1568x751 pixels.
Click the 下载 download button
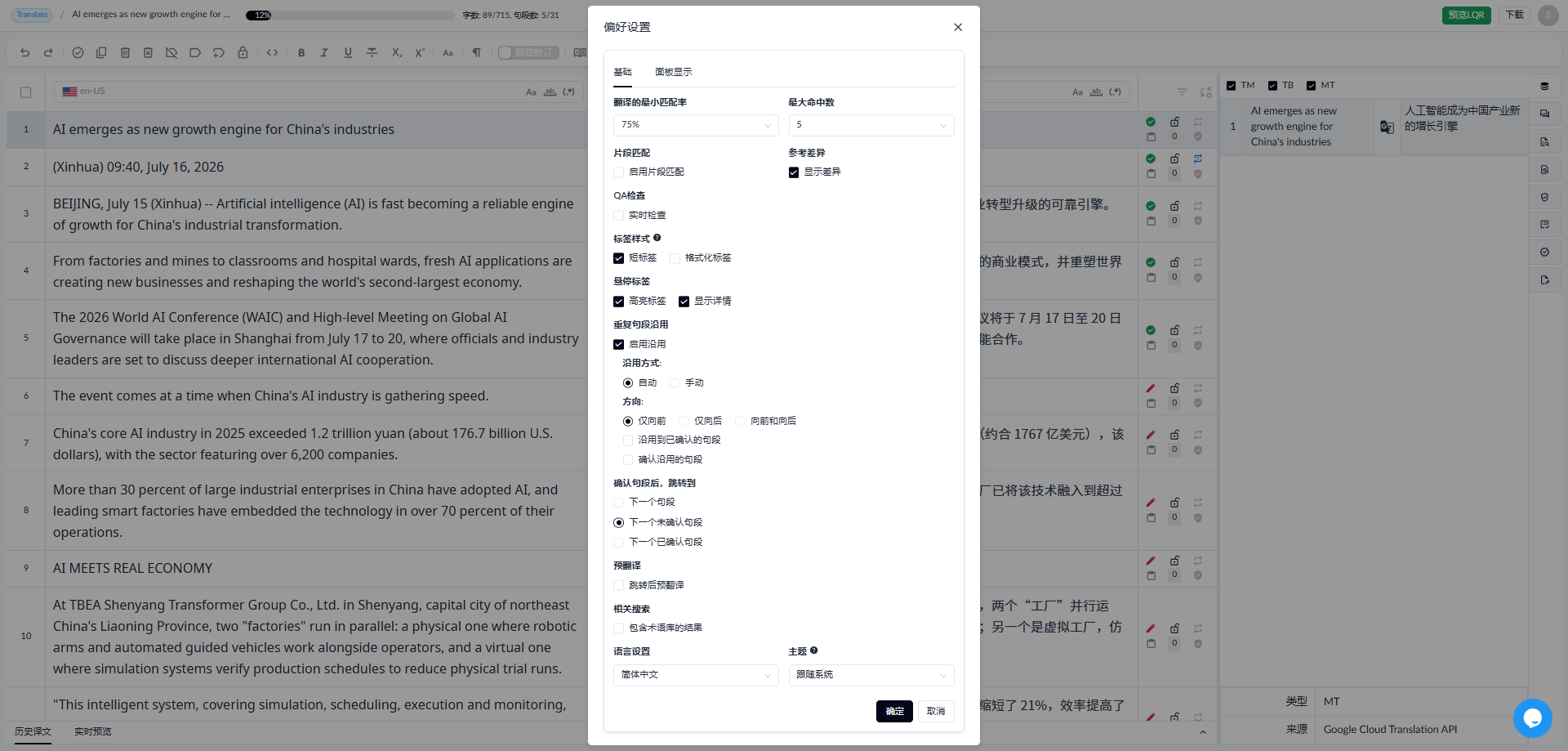(1515, 15)
